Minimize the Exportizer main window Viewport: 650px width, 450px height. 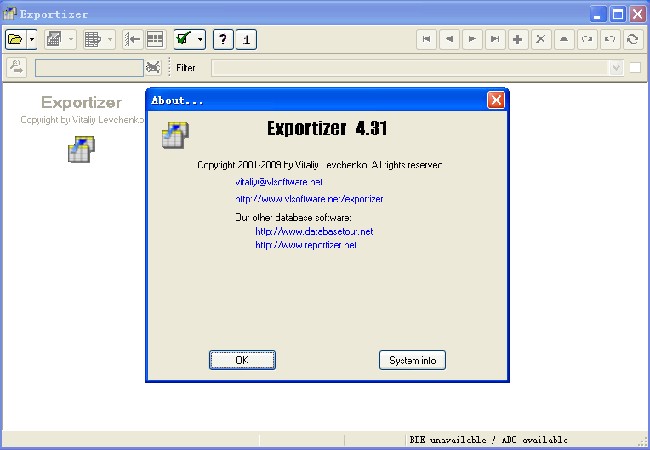pyautogui.click(x=597, y=15)
